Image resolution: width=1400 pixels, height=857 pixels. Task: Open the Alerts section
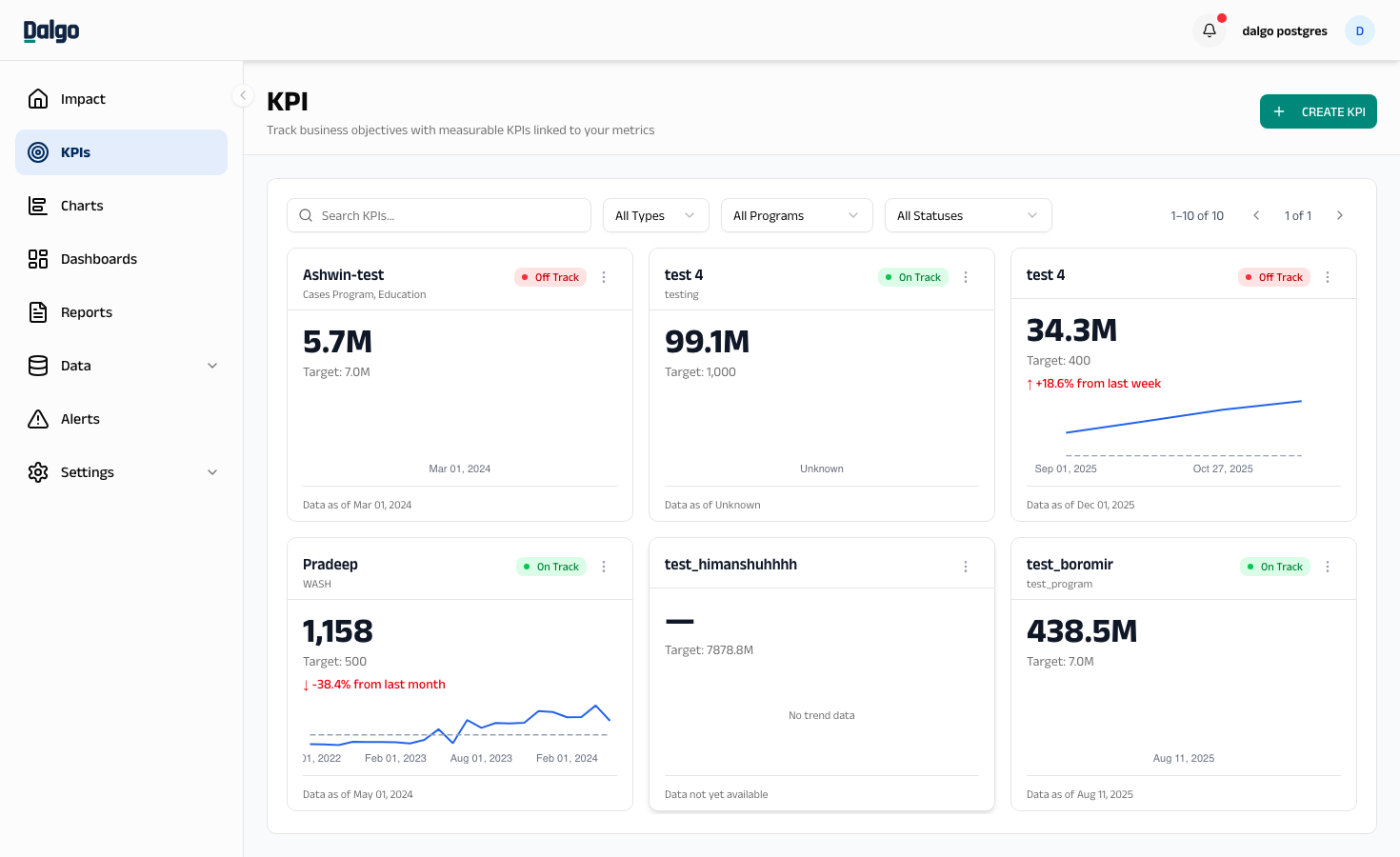click(122, 419)
